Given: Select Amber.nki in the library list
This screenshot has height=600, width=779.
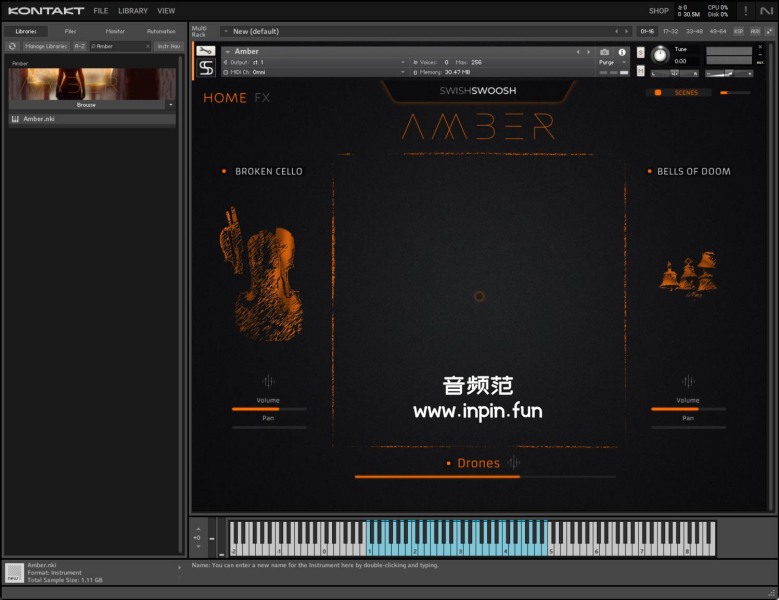Looking at the screenshot, I should click(x=92, y=119).
